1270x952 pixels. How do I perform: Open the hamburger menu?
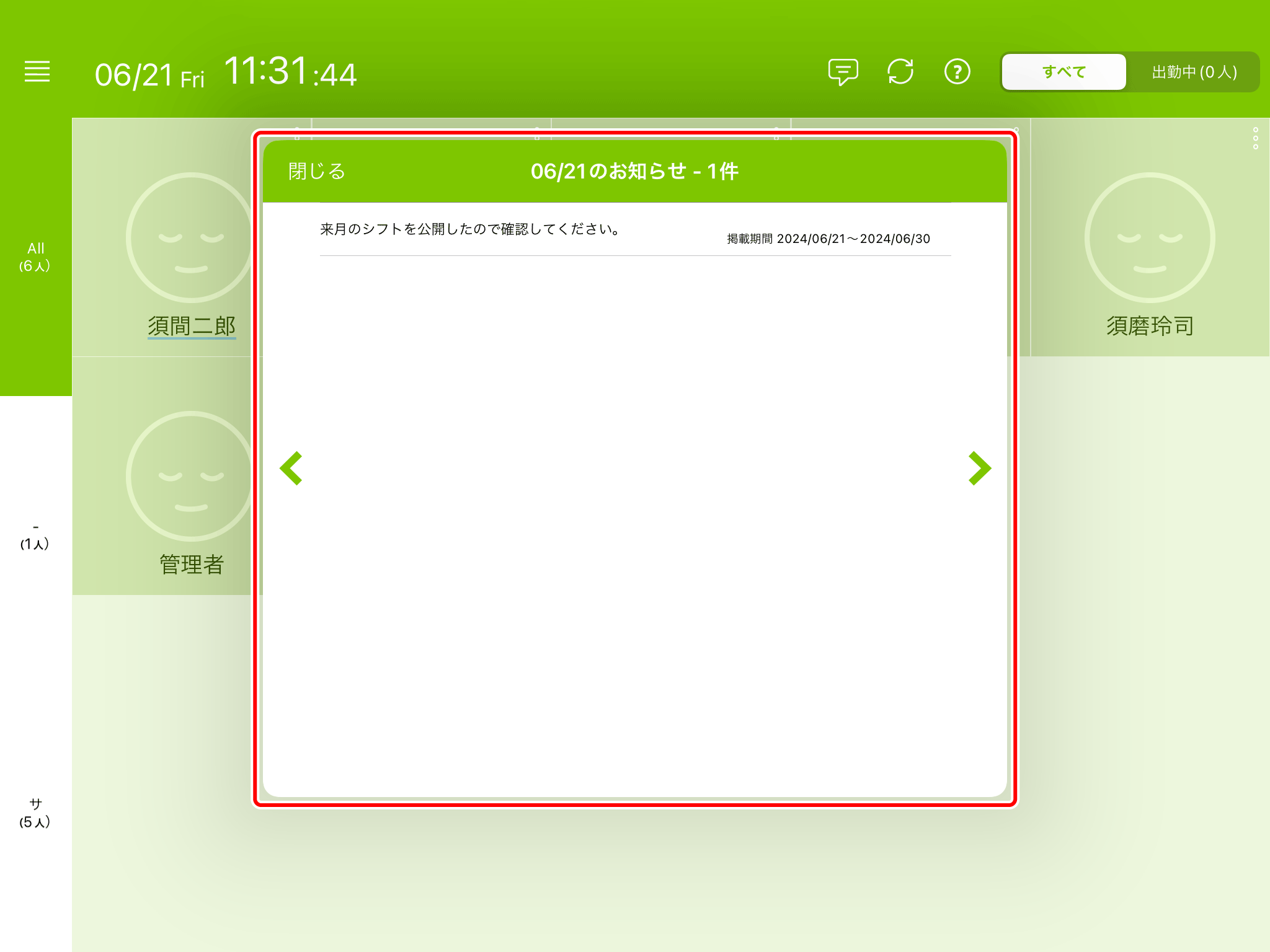(37, 72)
